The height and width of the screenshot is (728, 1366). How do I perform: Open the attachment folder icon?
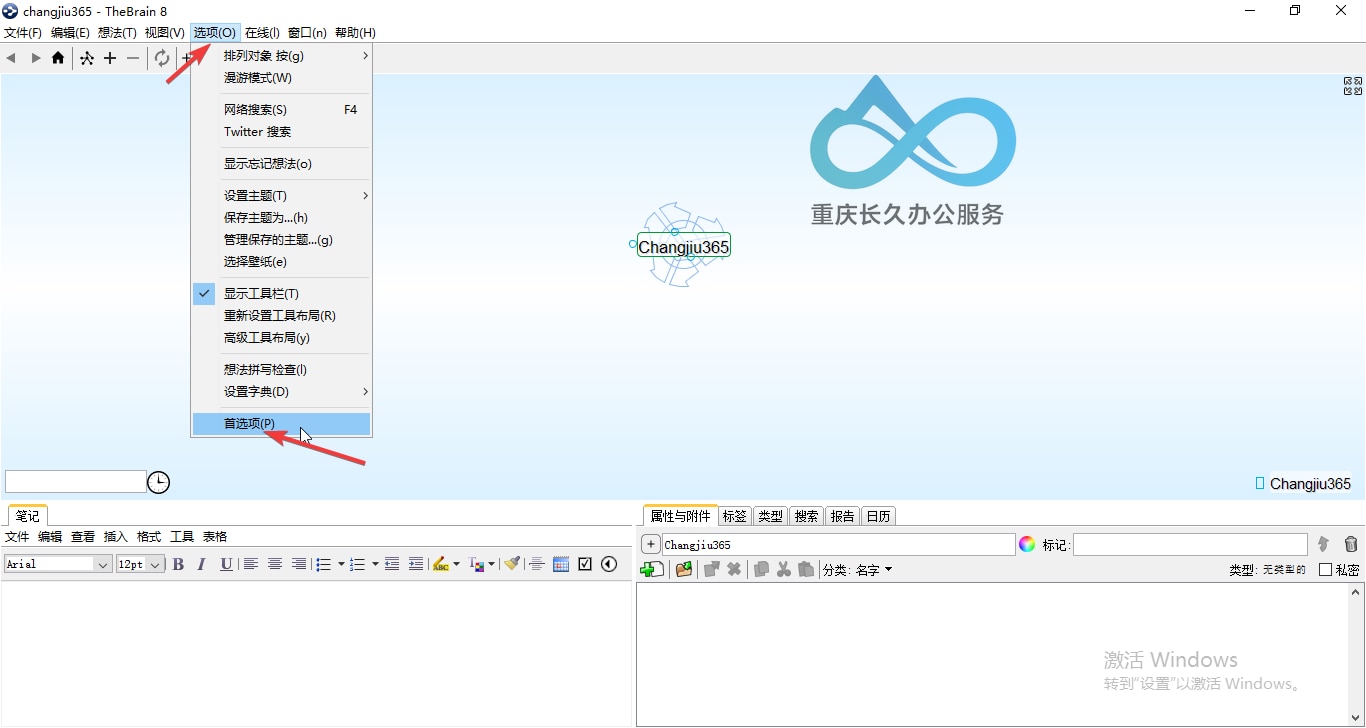point(684,569)
